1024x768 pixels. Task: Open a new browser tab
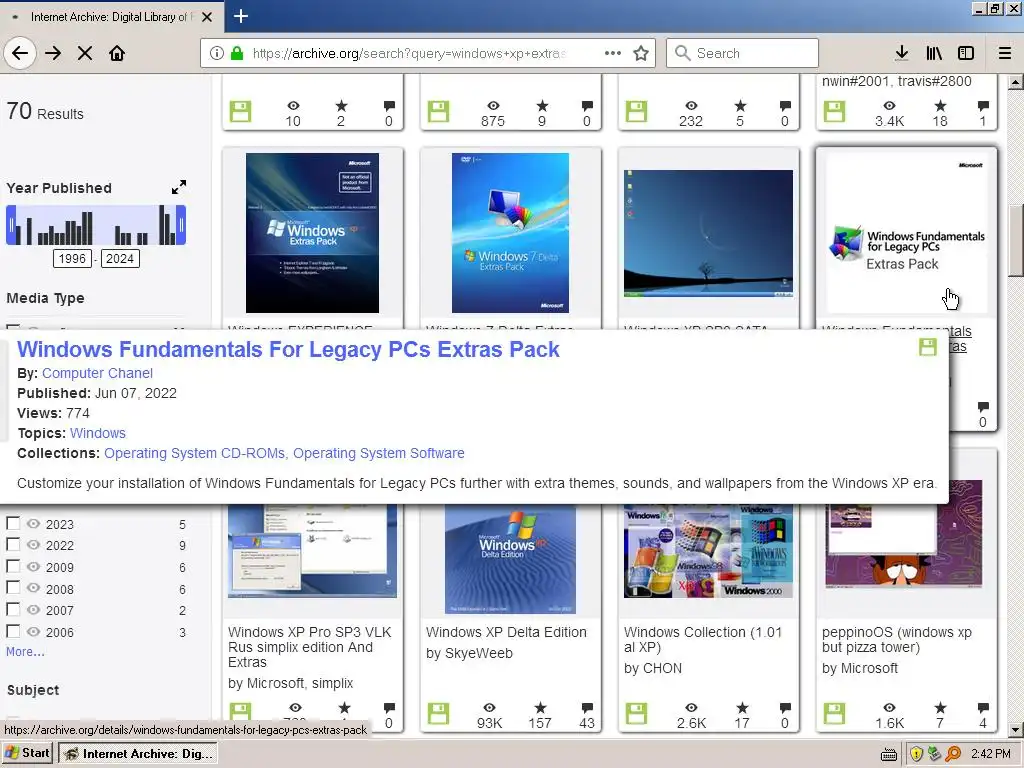(241, 16)
